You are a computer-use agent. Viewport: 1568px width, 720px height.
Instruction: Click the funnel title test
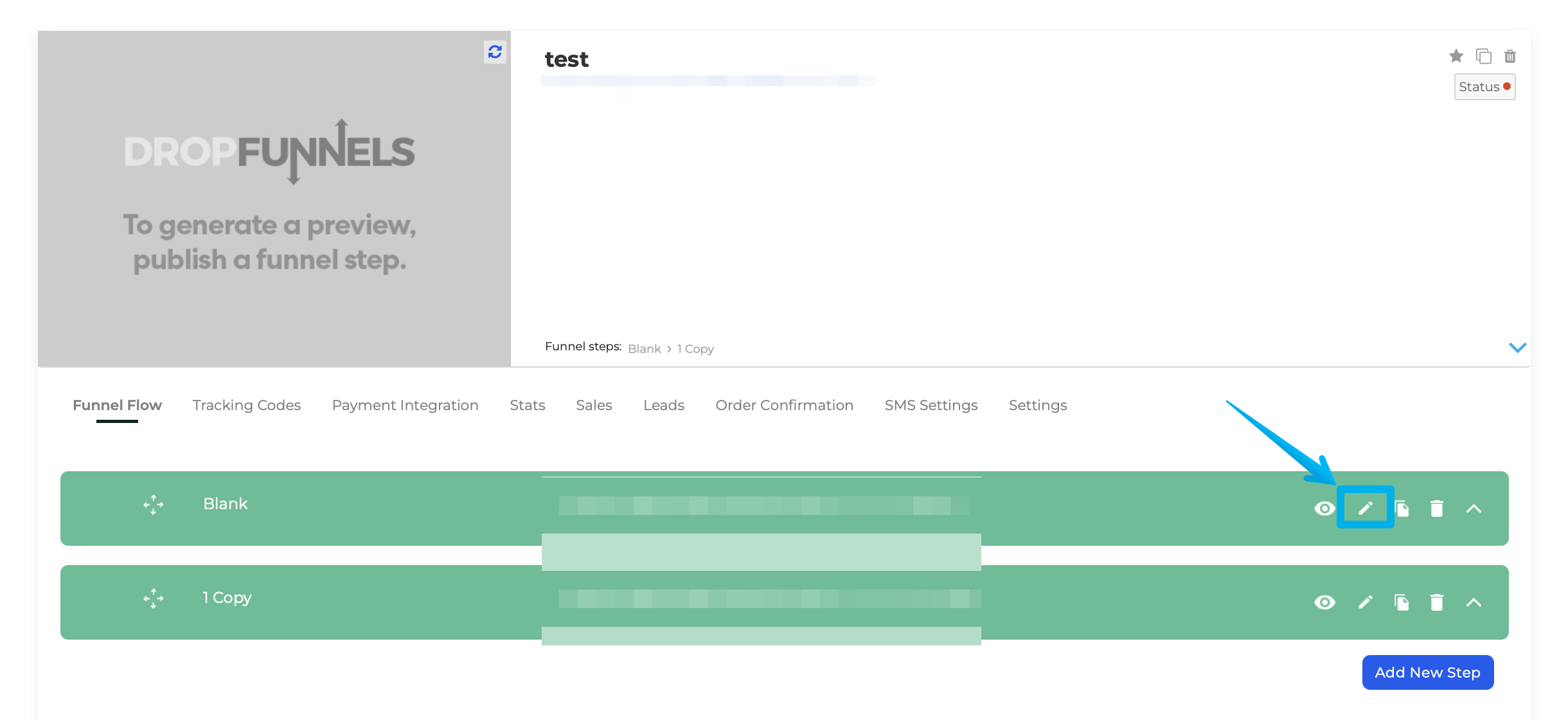pyautogui.click(x=566, y=59)
